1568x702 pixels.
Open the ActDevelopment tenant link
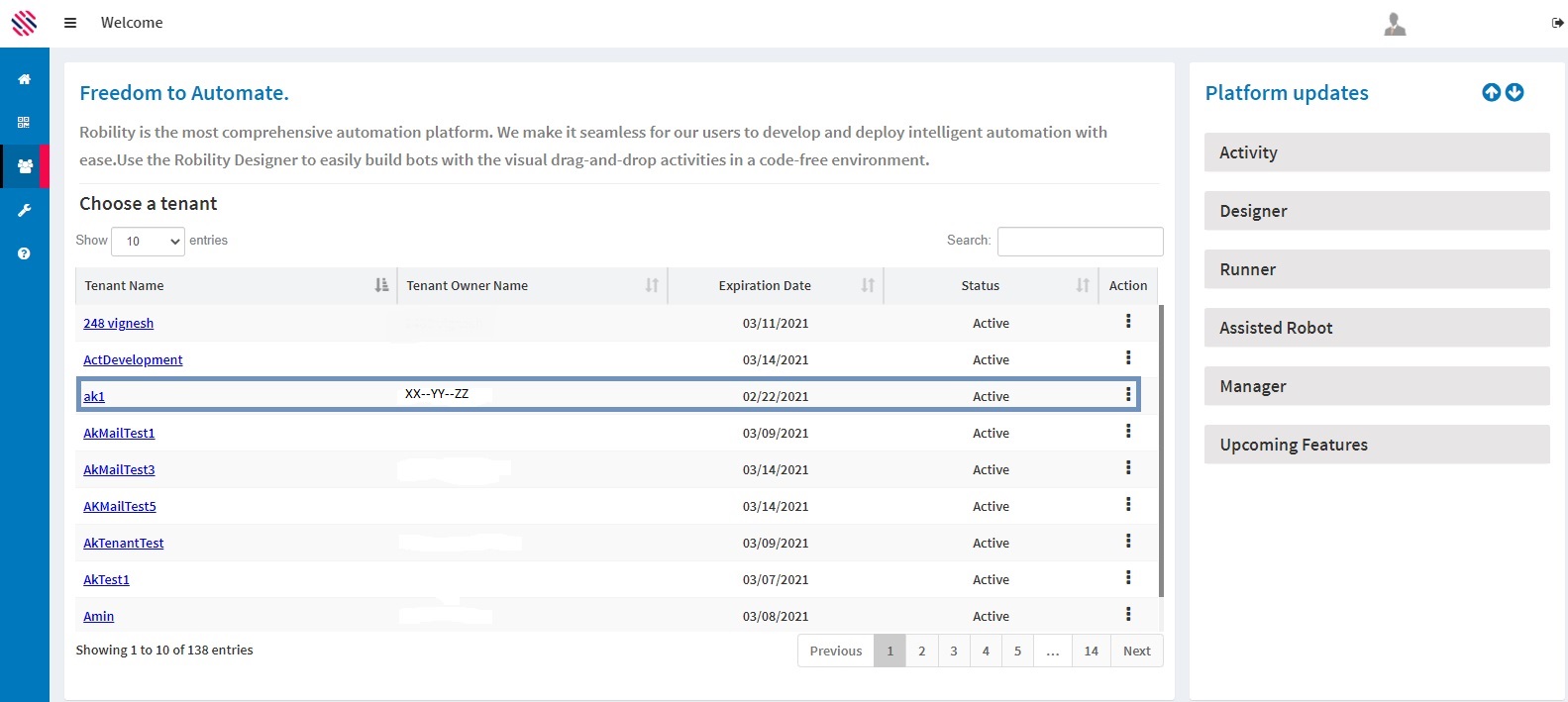[133, 359]
